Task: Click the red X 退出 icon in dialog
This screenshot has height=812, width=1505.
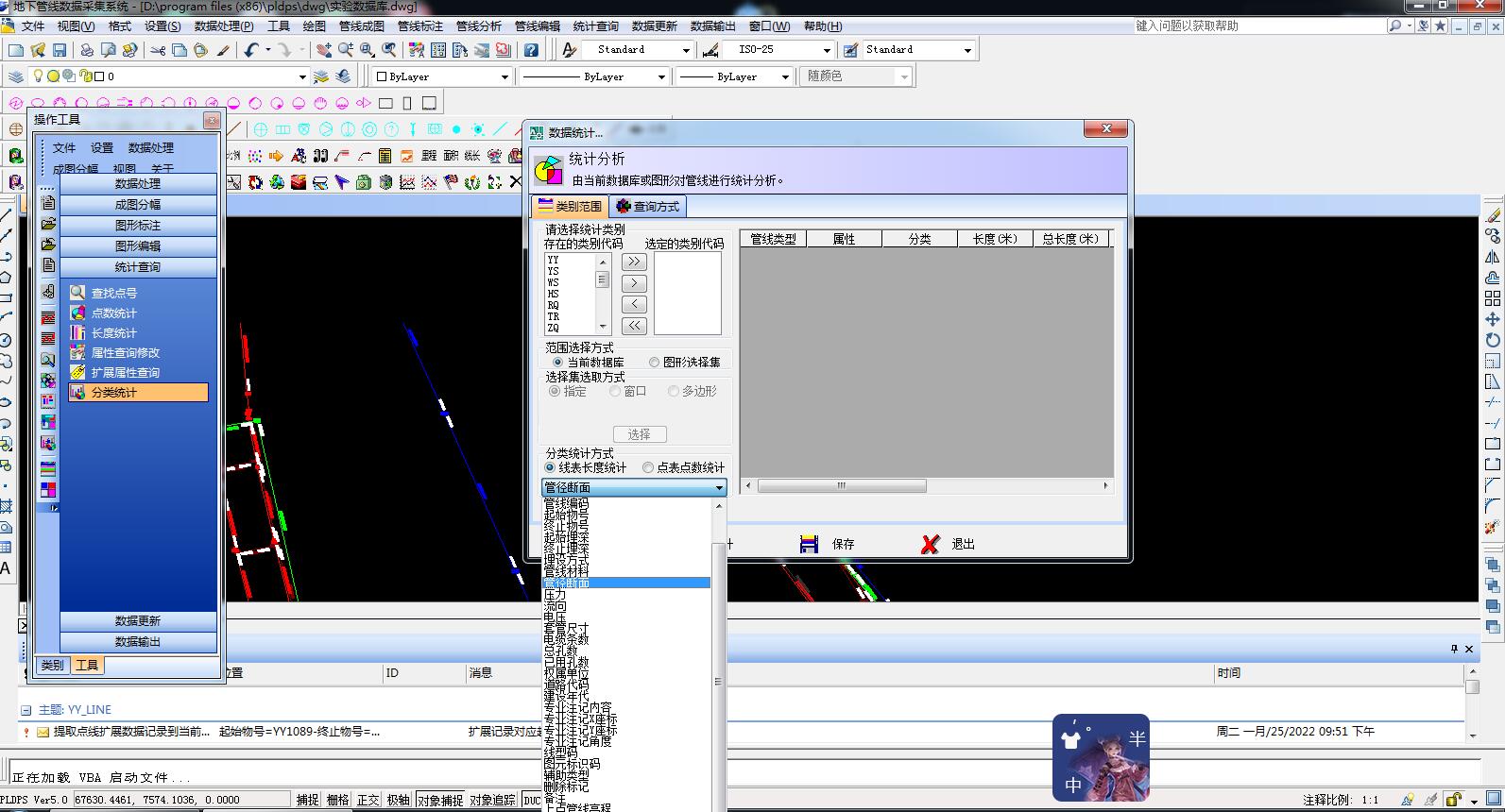Action: 931,544
